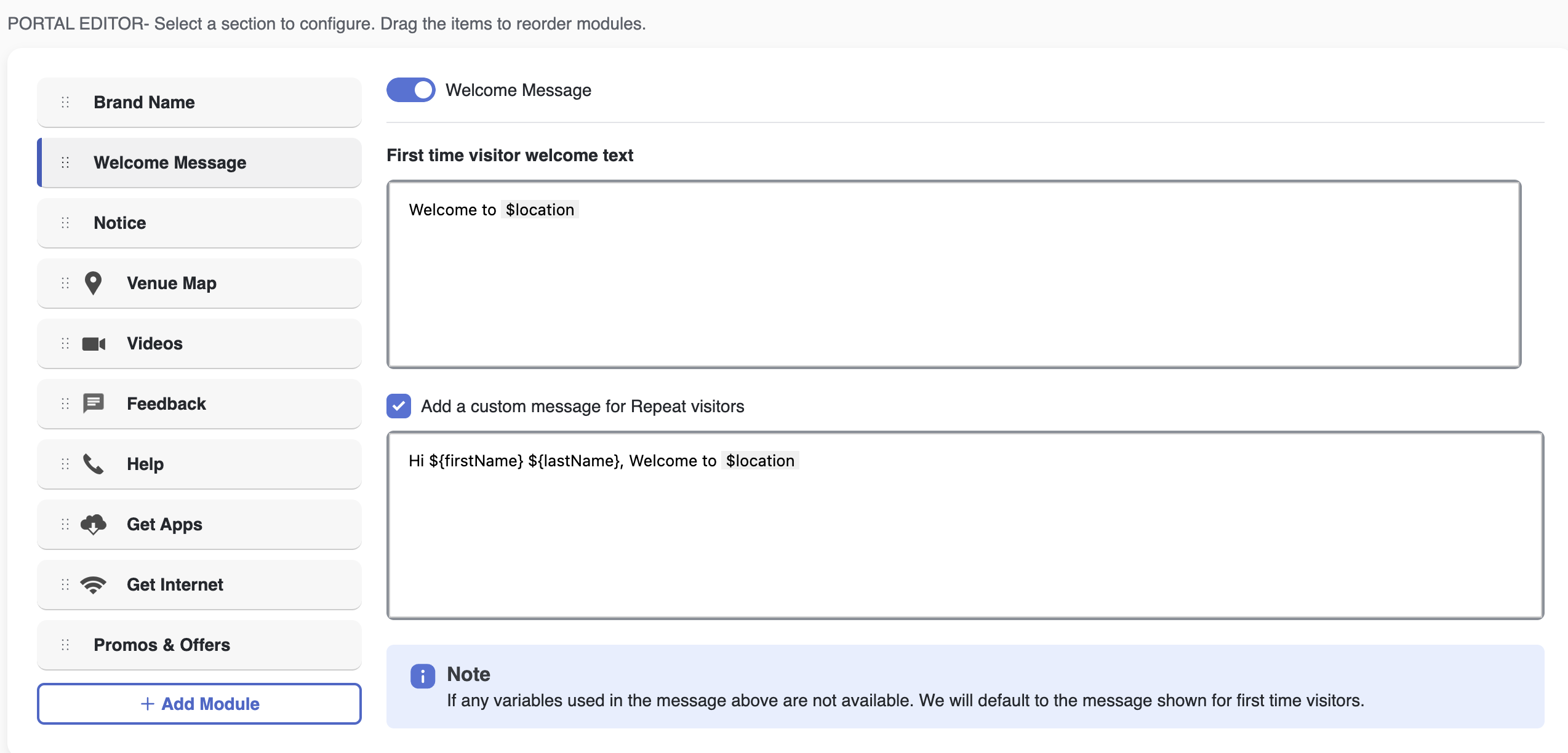Click into the repeat visitors message box

(965, 541)
